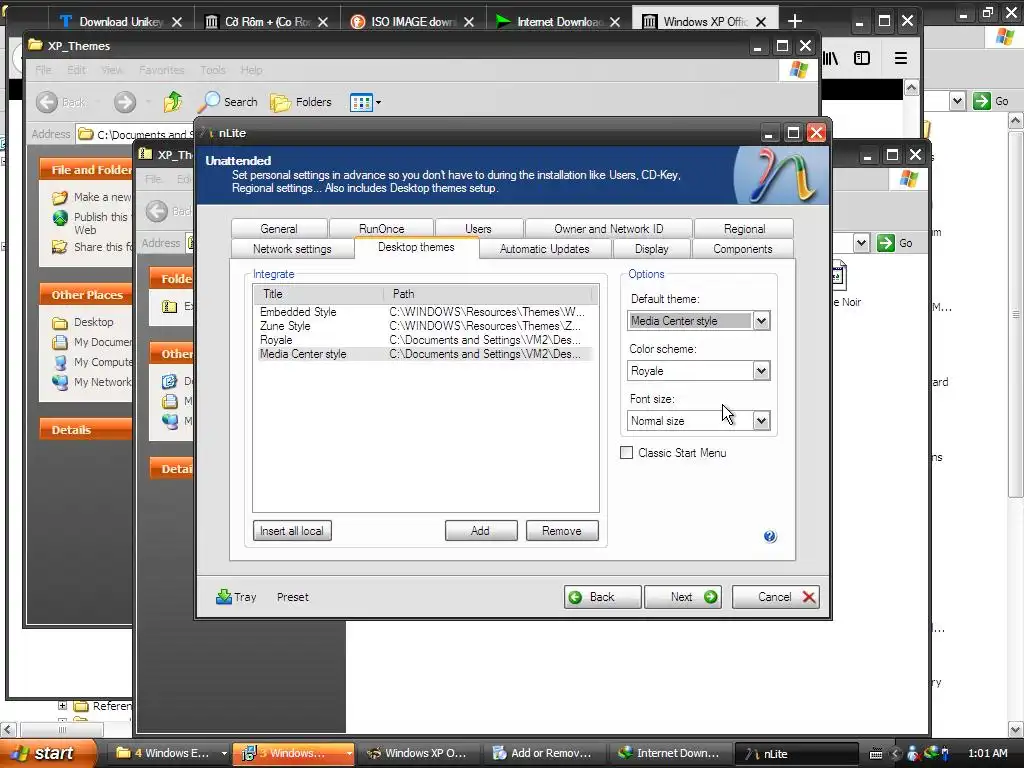Image resolution: width=1024 pixels, height=768 pixels.
Task: Toggle the Folders pane in the XP_Themes window
Action: pyautogui.click(x=301, y=102)
